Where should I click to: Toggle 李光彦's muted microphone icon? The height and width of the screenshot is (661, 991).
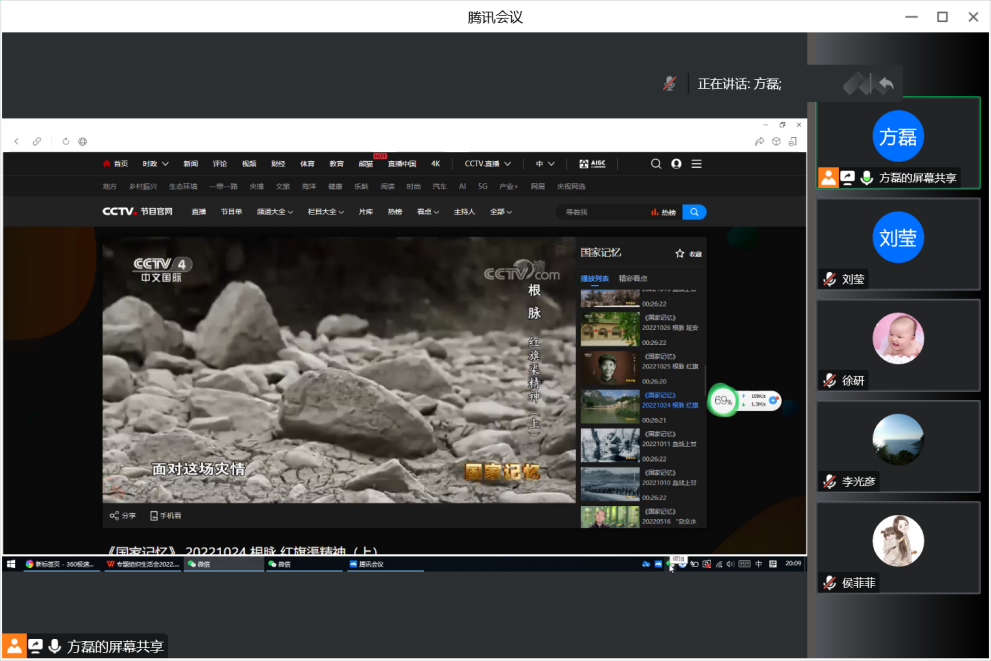pyautogui.click(x=830, y=481)
